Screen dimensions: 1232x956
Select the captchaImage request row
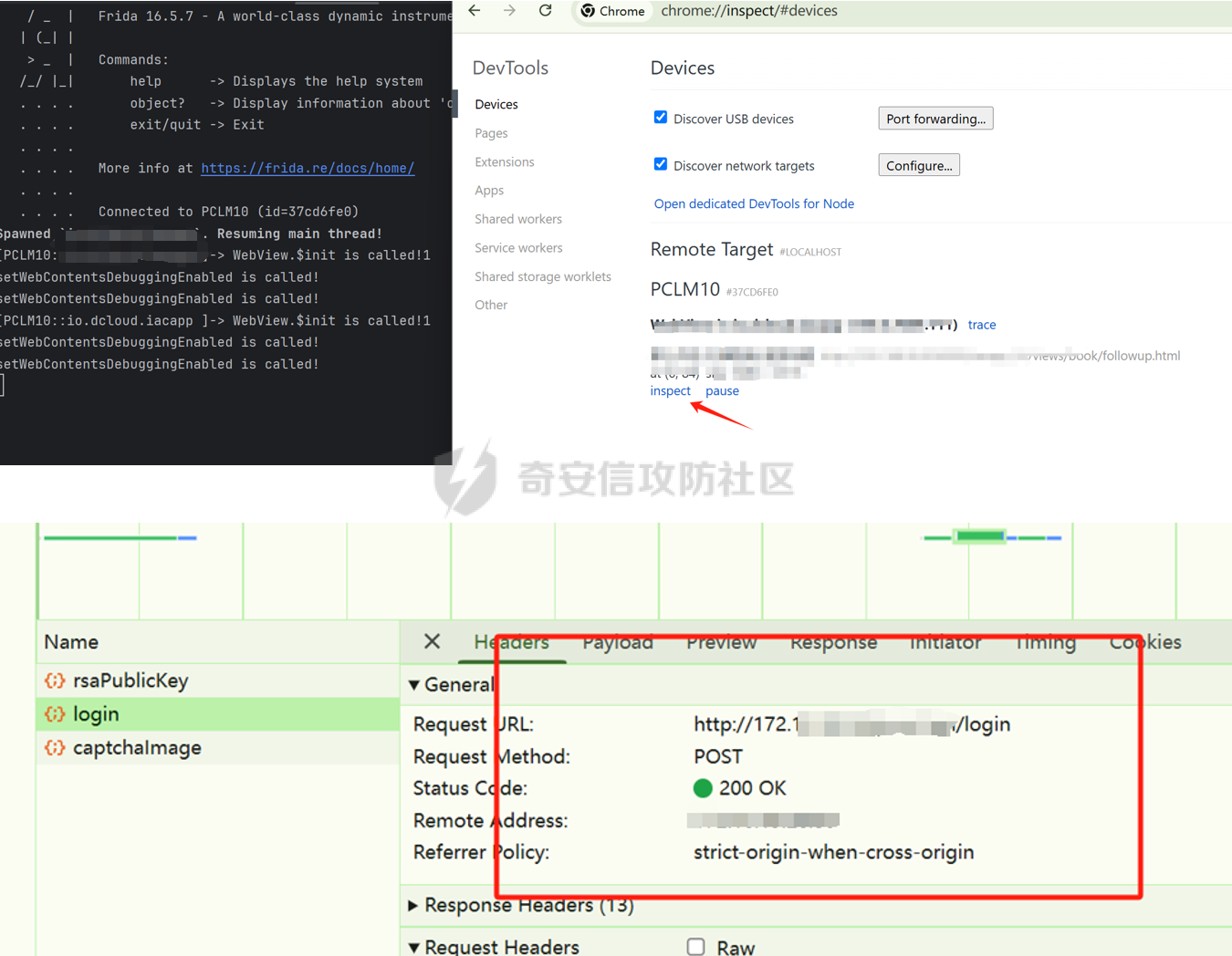pyautogui.click(x=217, y=748)
